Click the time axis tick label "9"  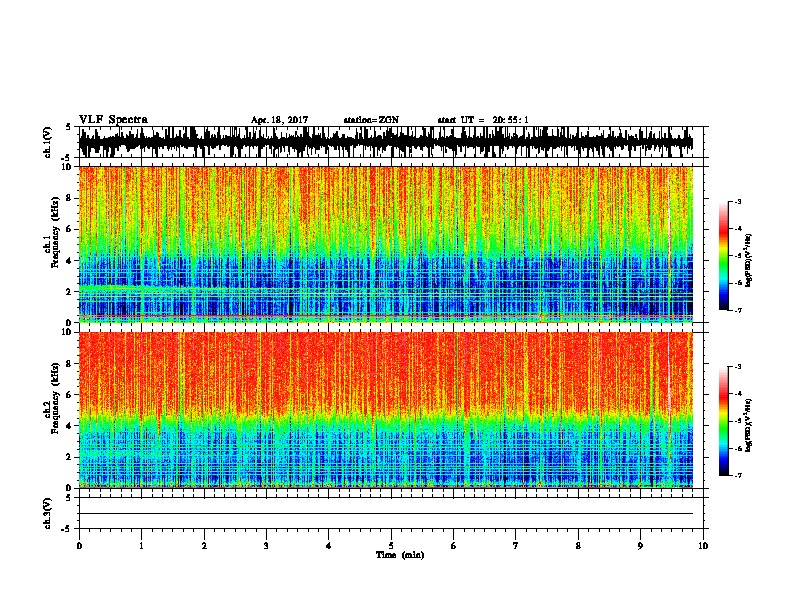tap(640, 546)
